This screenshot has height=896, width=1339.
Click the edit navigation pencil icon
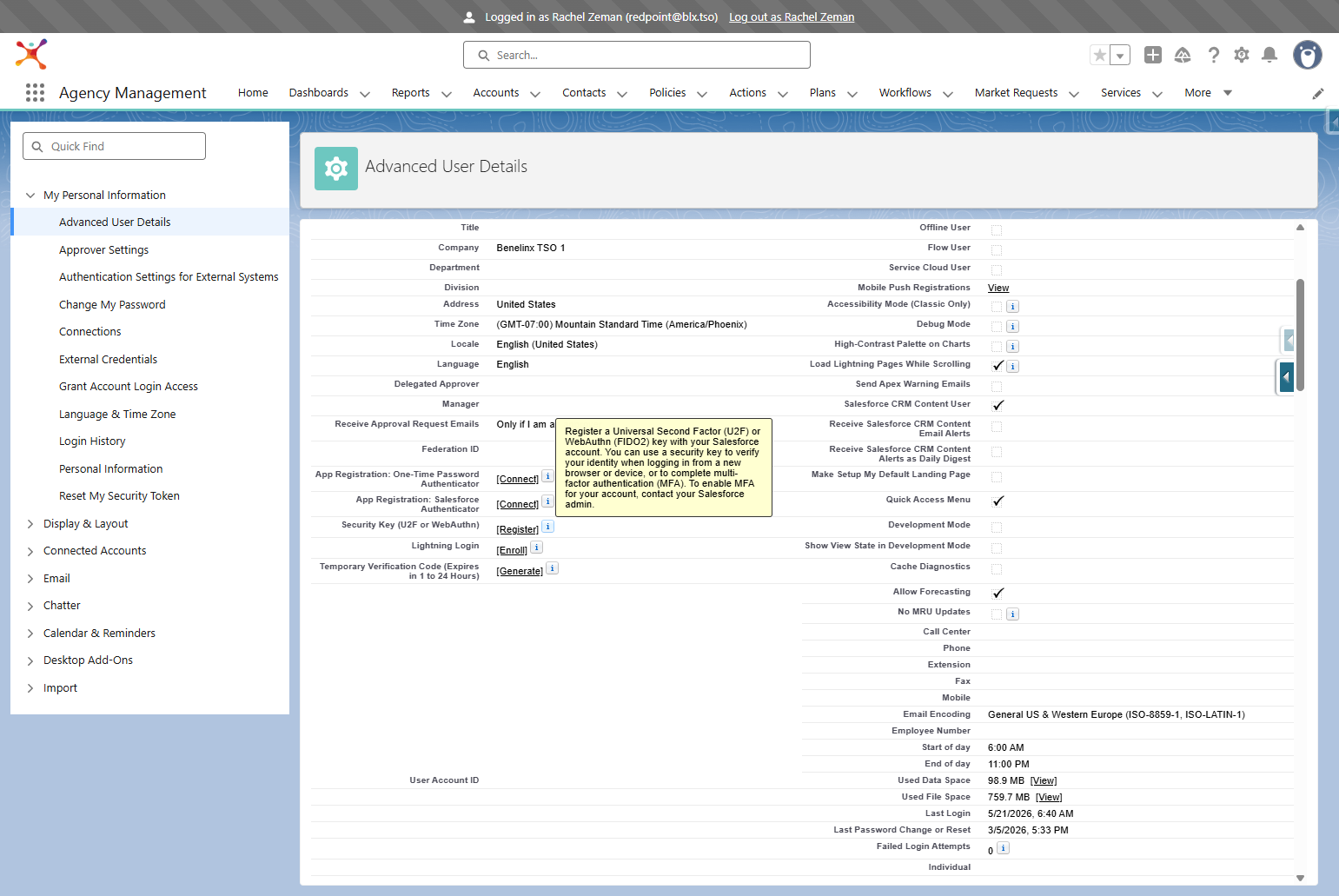tap(1318, 93)
